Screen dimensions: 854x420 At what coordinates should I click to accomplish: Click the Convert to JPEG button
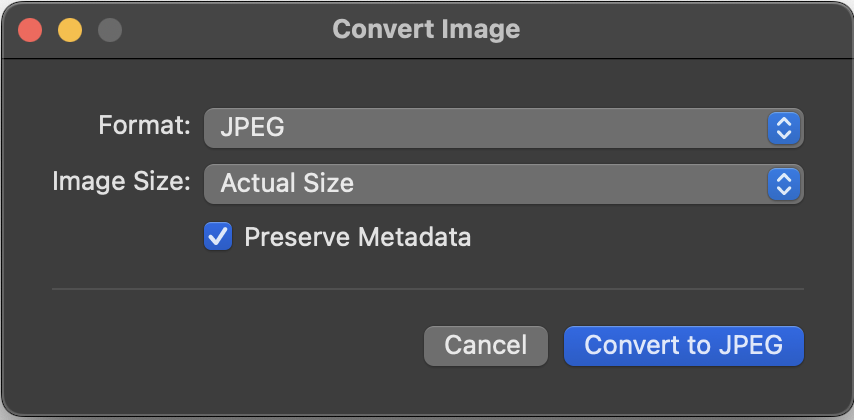684,345
